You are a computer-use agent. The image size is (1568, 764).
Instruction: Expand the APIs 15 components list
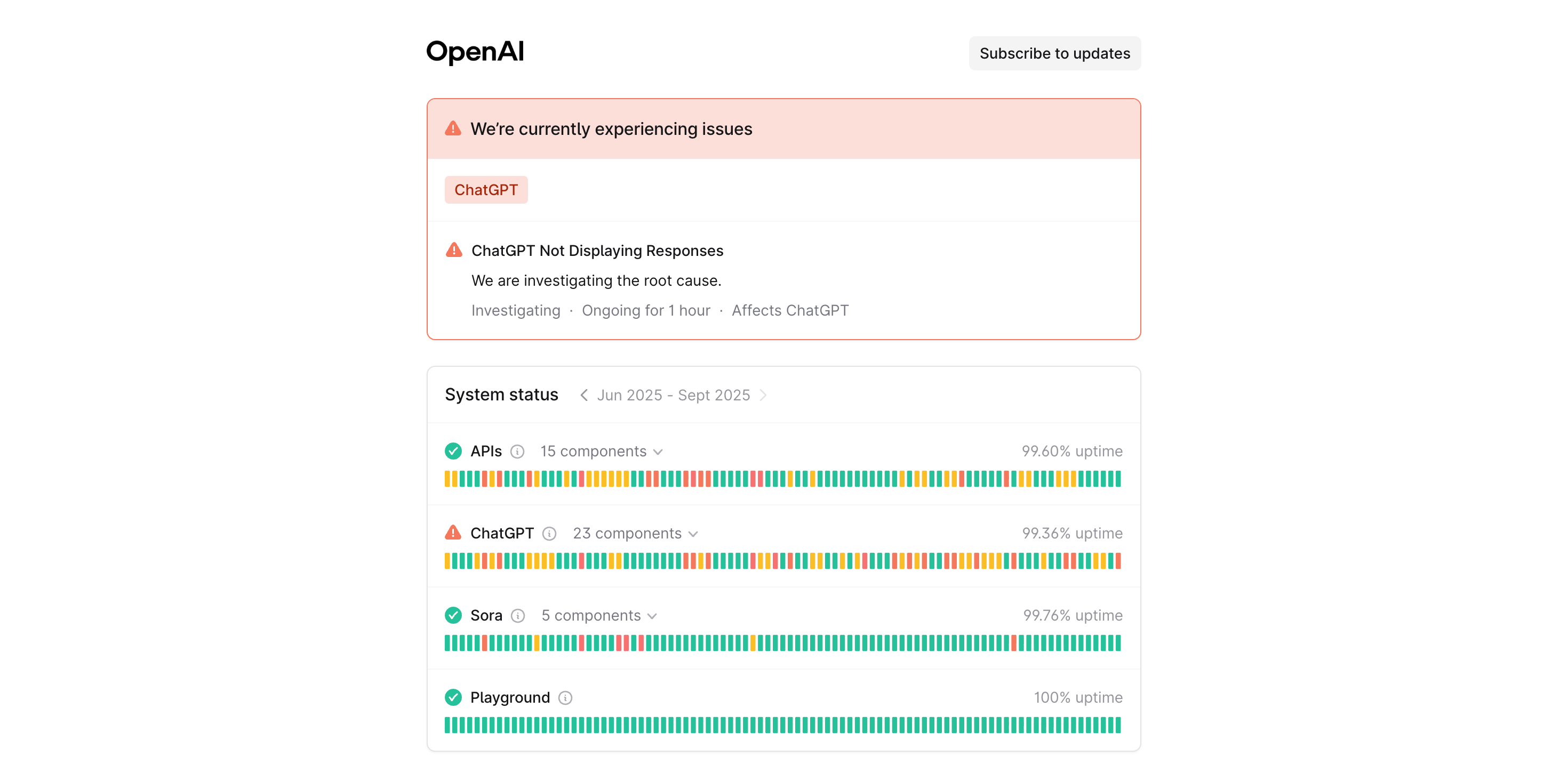click(x=601, y=452)
